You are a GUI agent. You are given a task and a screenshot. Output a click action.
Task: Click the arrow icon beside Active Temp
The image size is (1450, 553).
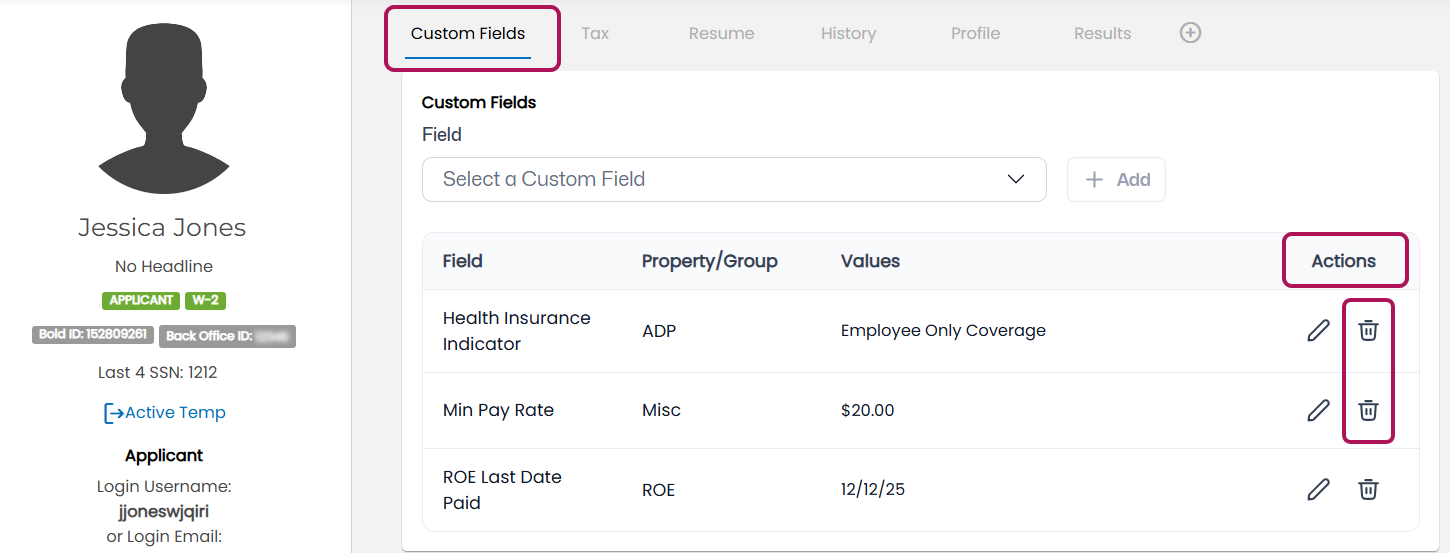coord(113,413)
